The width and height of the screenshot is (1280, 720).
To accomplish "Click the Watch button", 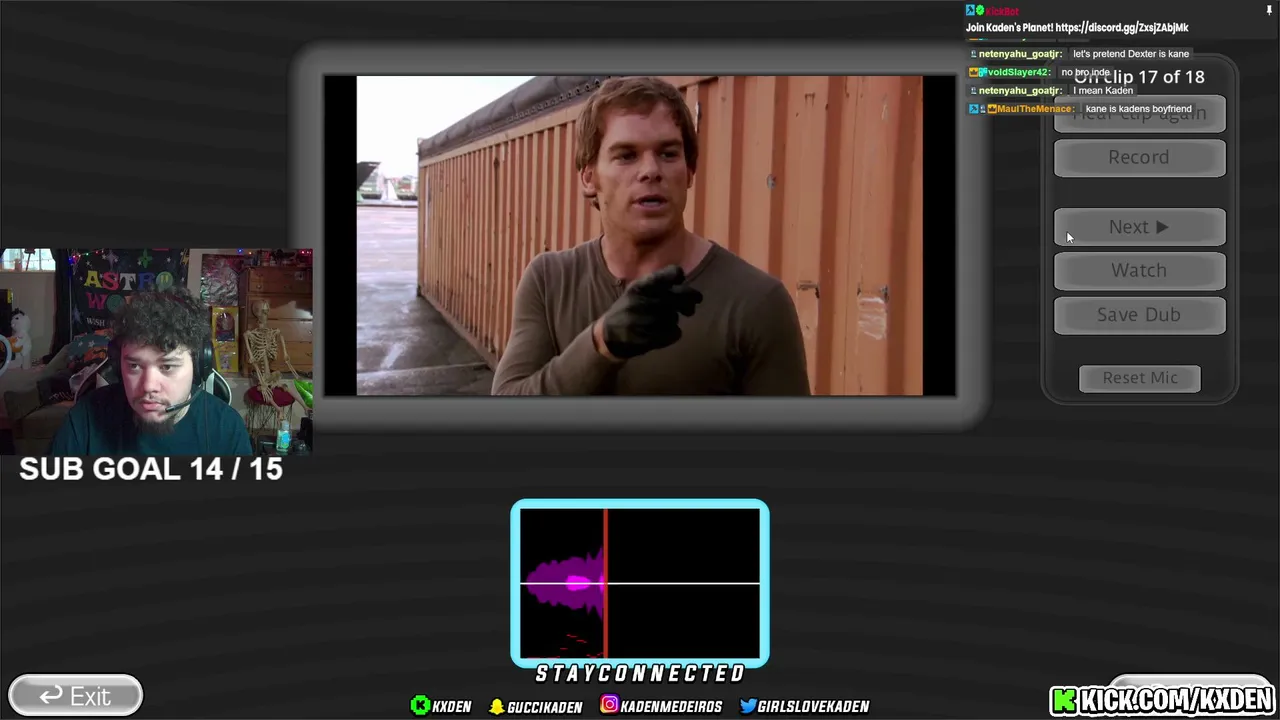I will (x=1139, y=271).
